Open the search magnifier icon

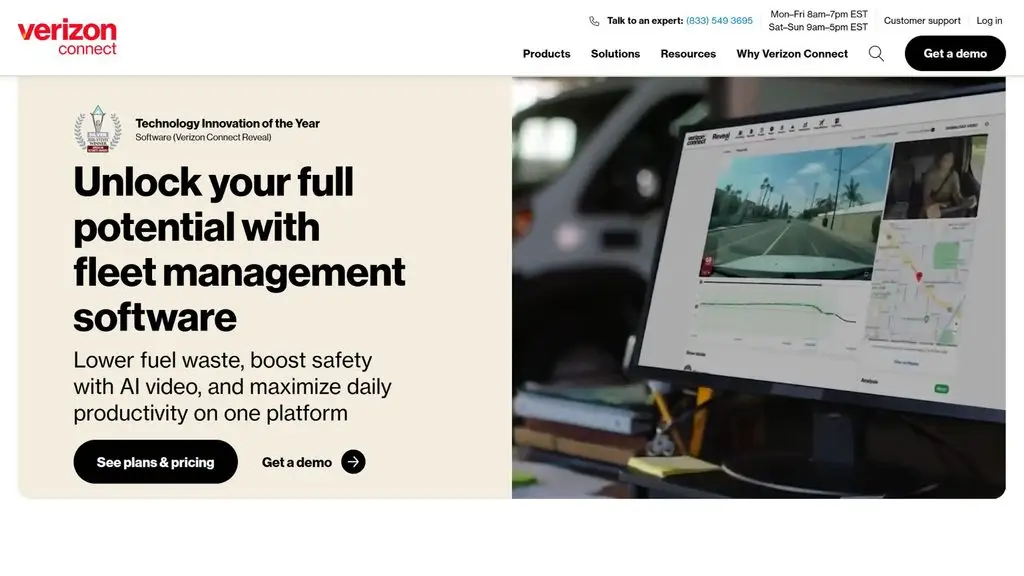pyautogui.click(x=876, y=54)
